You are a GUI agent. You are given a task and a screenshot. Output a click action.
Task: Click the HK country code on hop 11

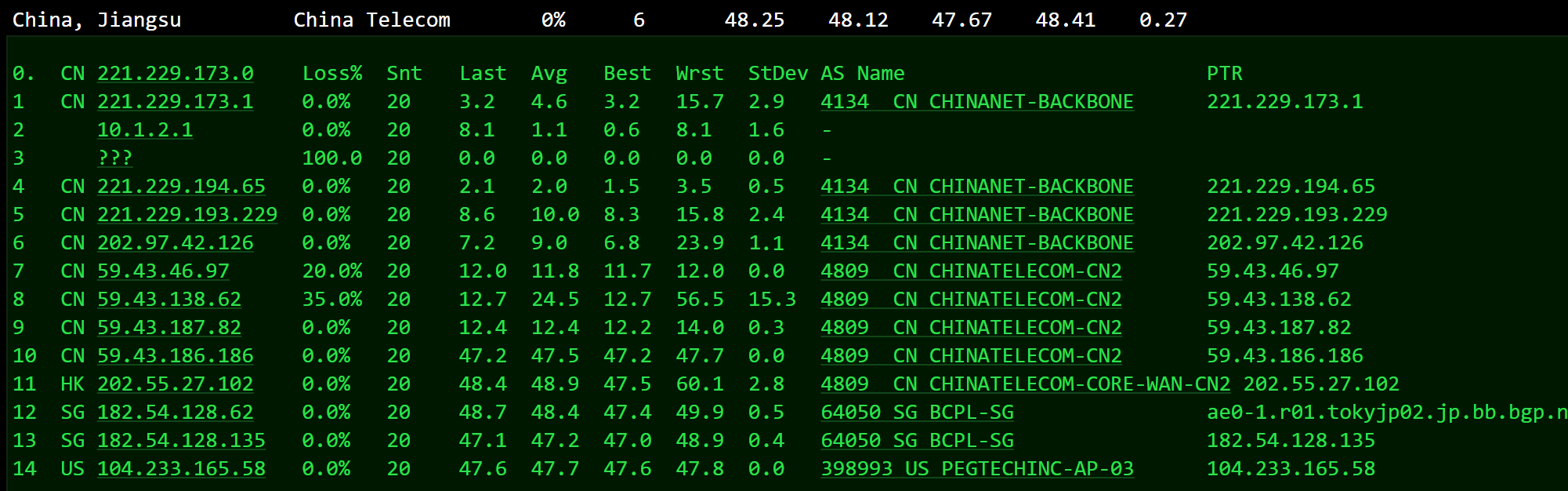[x=73, y=384]
